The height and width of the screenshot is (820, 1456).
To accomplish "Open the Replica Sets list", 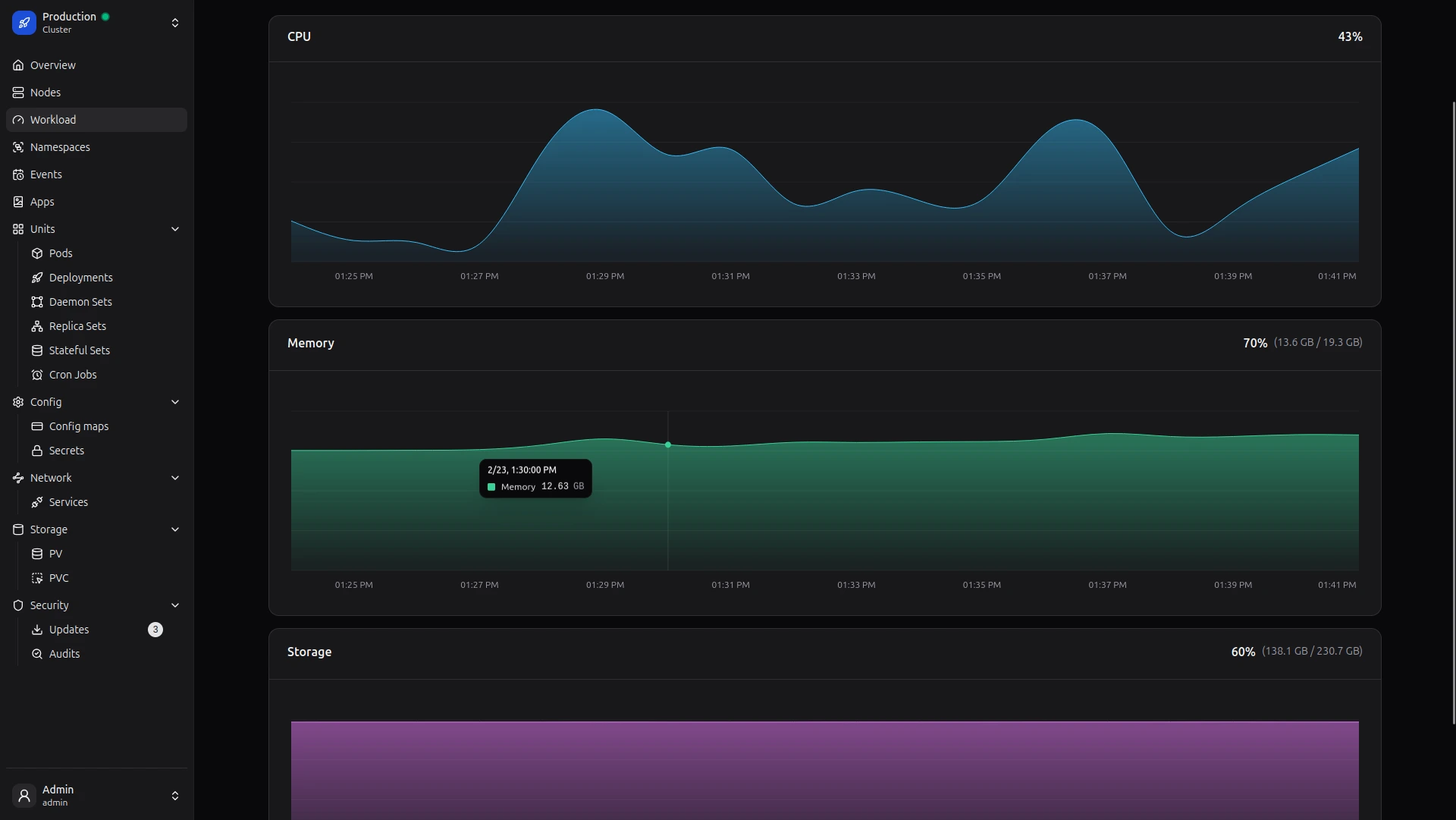I will coord(77,326).
